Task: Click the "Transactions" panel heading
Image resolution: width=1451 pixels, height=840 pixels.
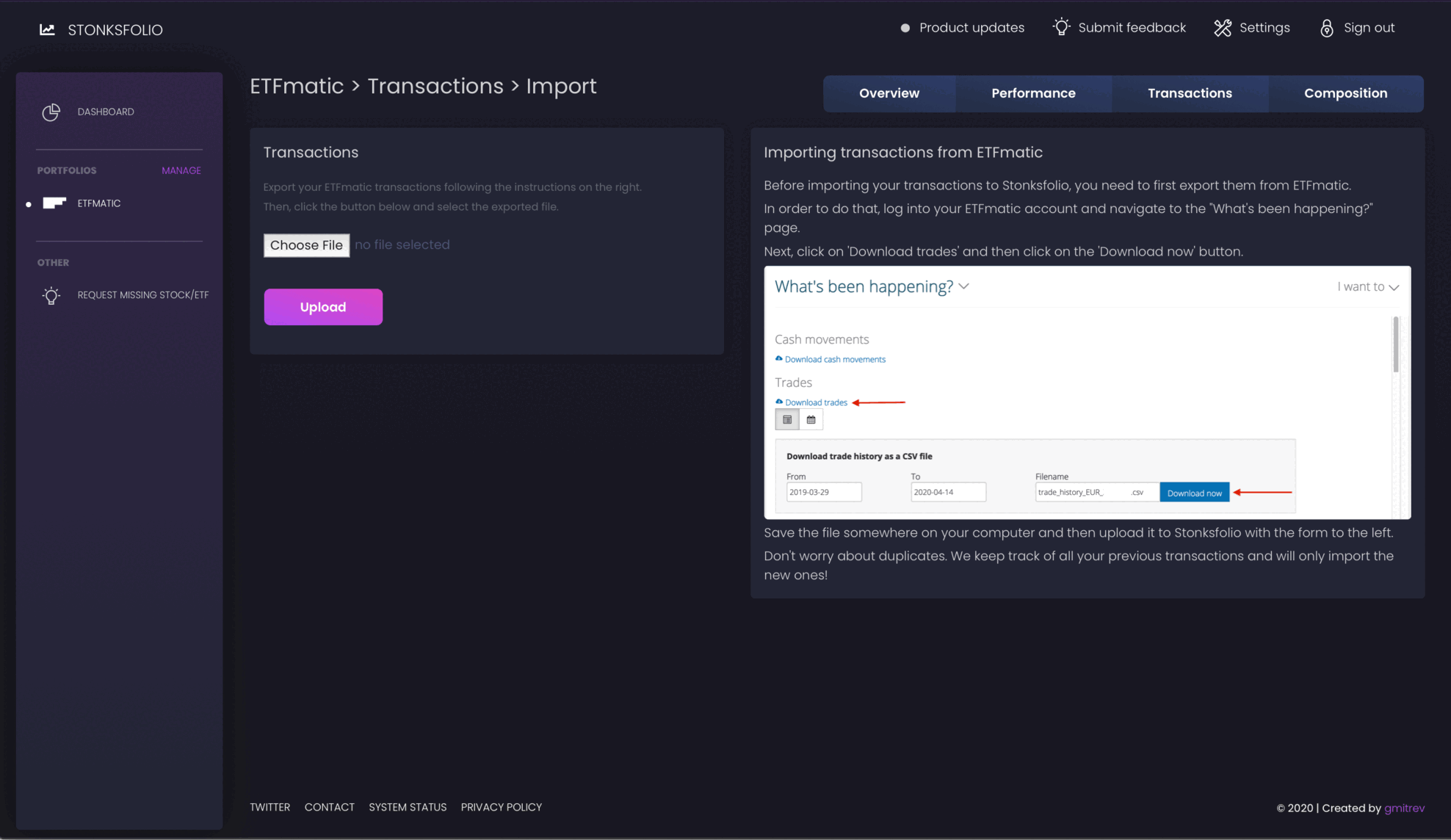Action: pyautogui.click(x=311, y=153)
